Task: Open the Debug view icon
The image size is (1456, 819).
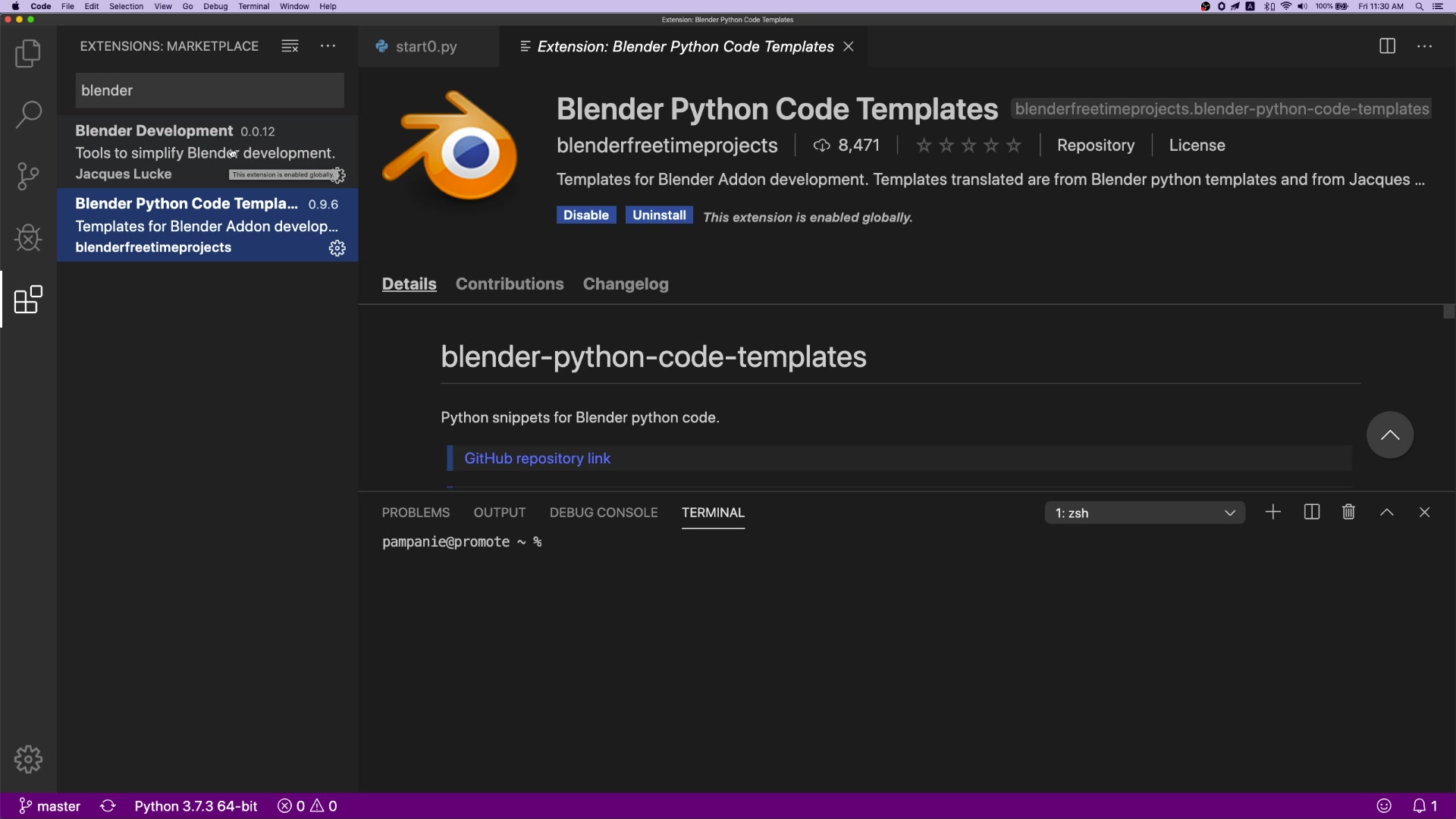Action: pyautogui.click(x=28, y=238)
